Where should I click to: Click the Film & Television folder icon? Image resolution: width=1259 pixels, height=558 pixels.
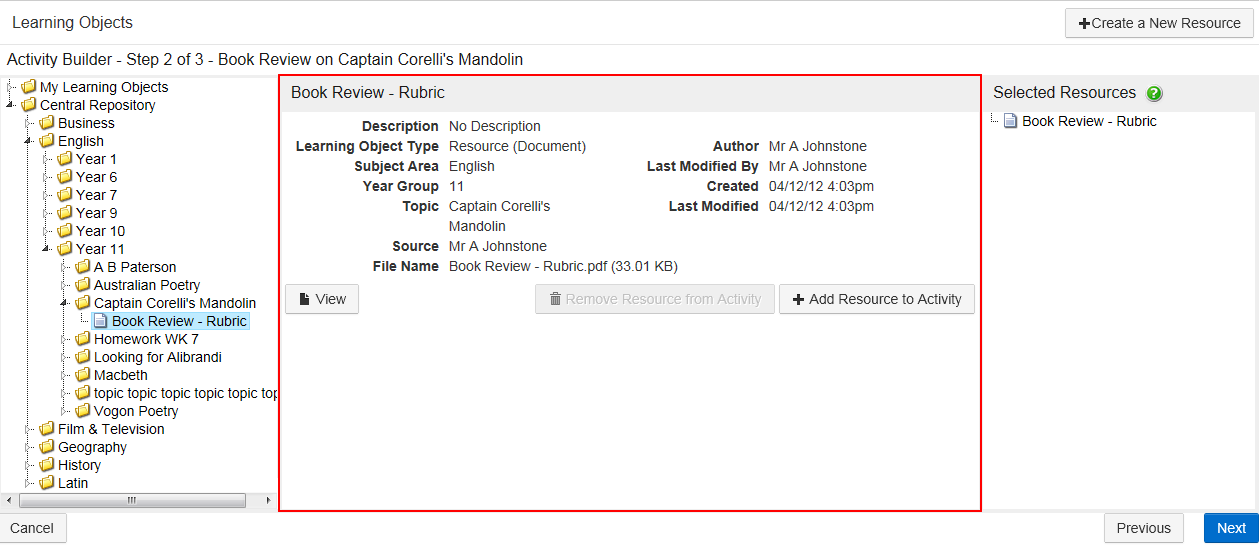tap(47, 429)
